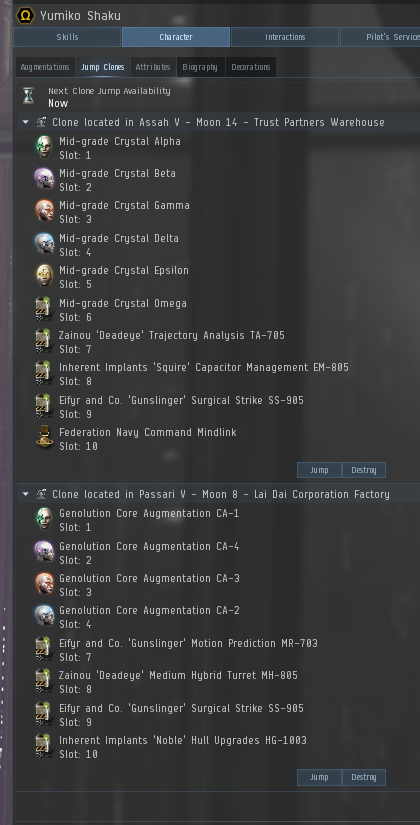
Task: Open the Decorations sub-tab
Action: (x=251, y=67)
